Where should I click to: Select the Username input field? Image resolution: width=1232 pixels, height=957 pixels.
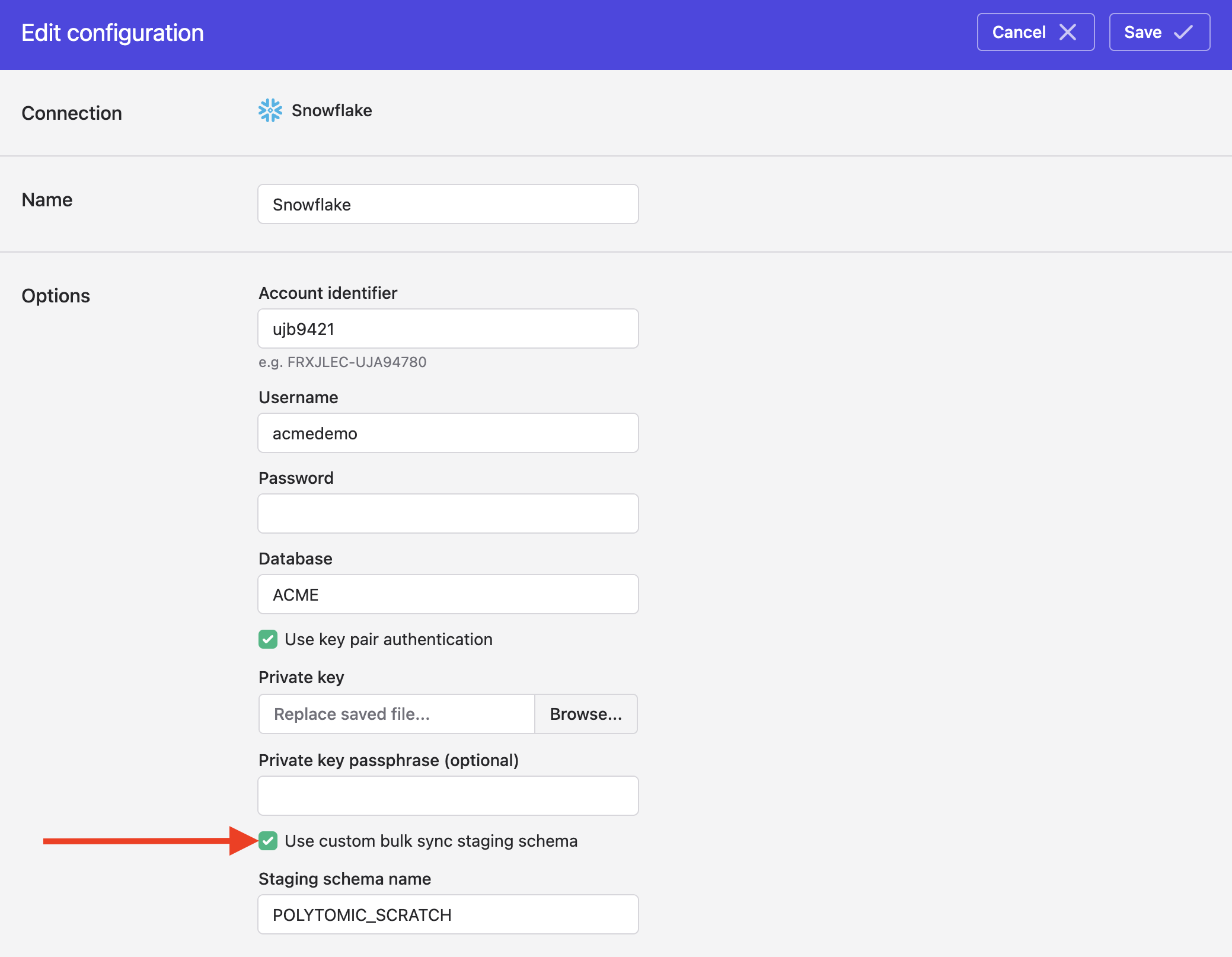coord(448,433)
